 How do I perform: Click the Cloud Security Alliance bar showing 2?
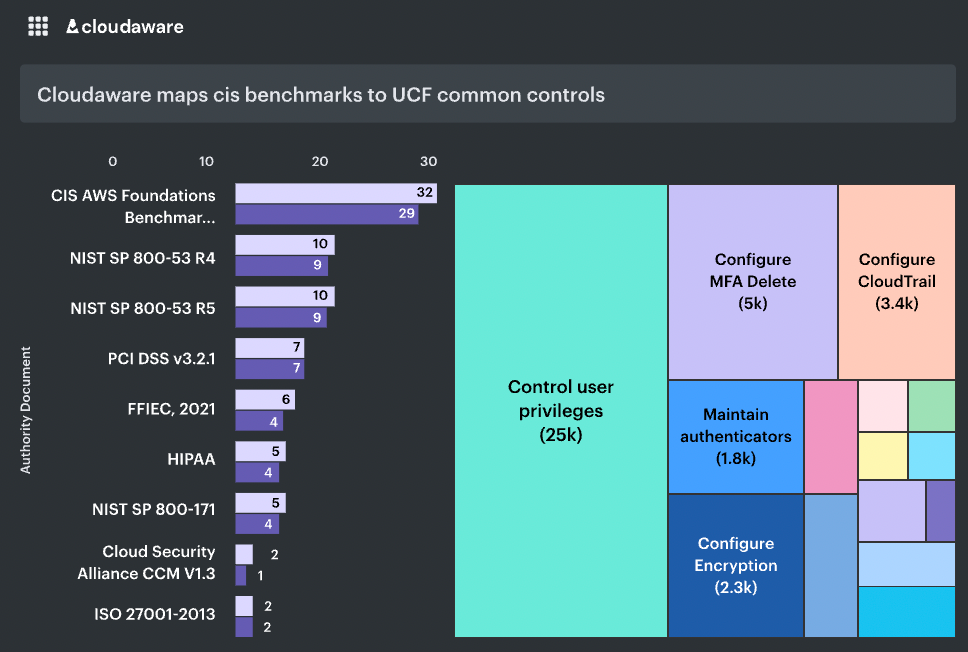pyautogui.click(x=244, y=554)
